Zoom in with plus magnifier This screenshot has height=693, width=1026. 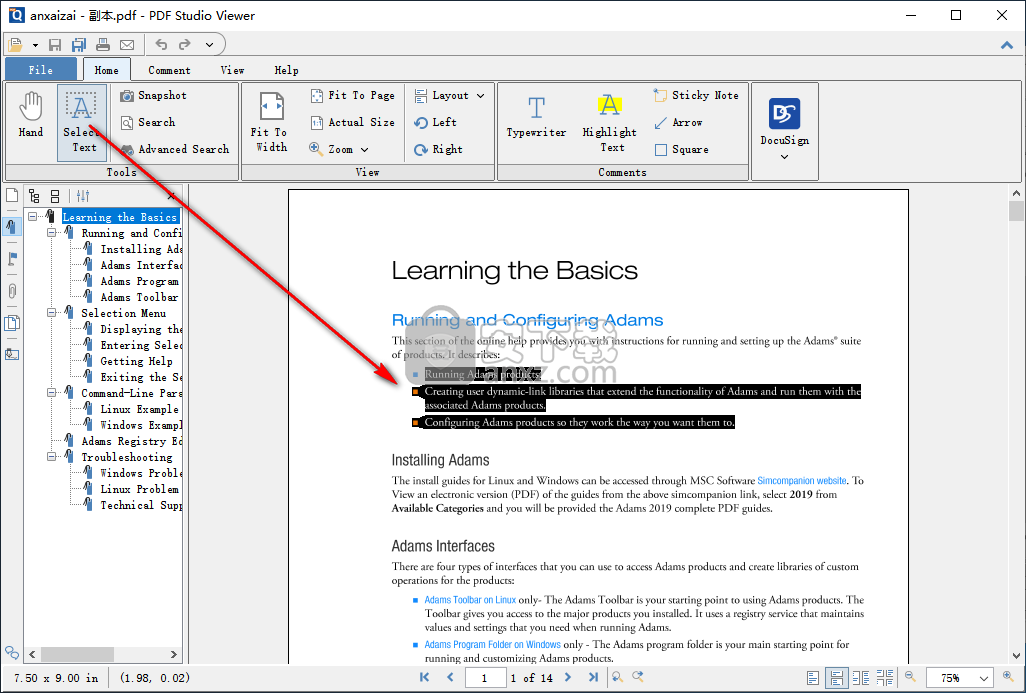coord(1008,677)
